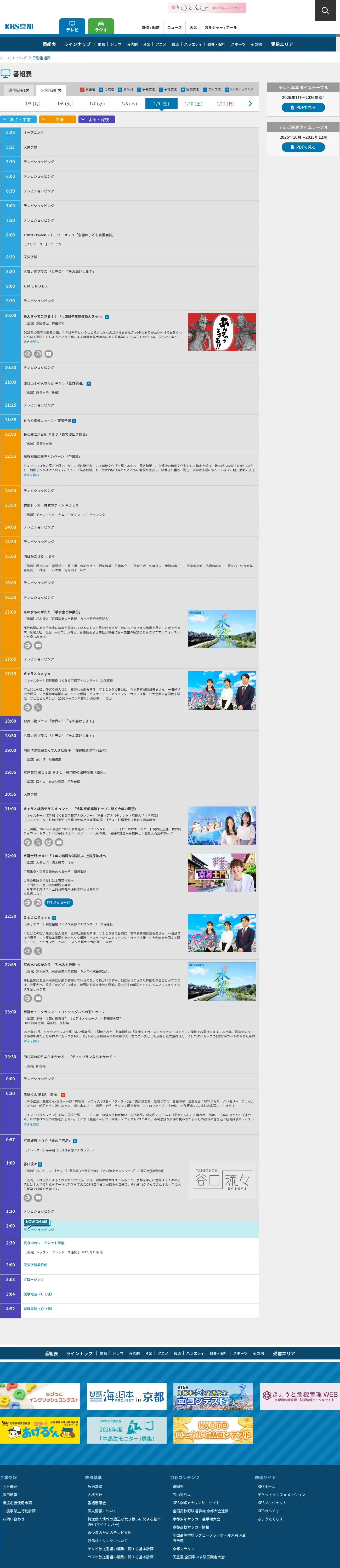Expand the あさ・午前 section
Screen dimensions: 340x1568
point(19,120)
